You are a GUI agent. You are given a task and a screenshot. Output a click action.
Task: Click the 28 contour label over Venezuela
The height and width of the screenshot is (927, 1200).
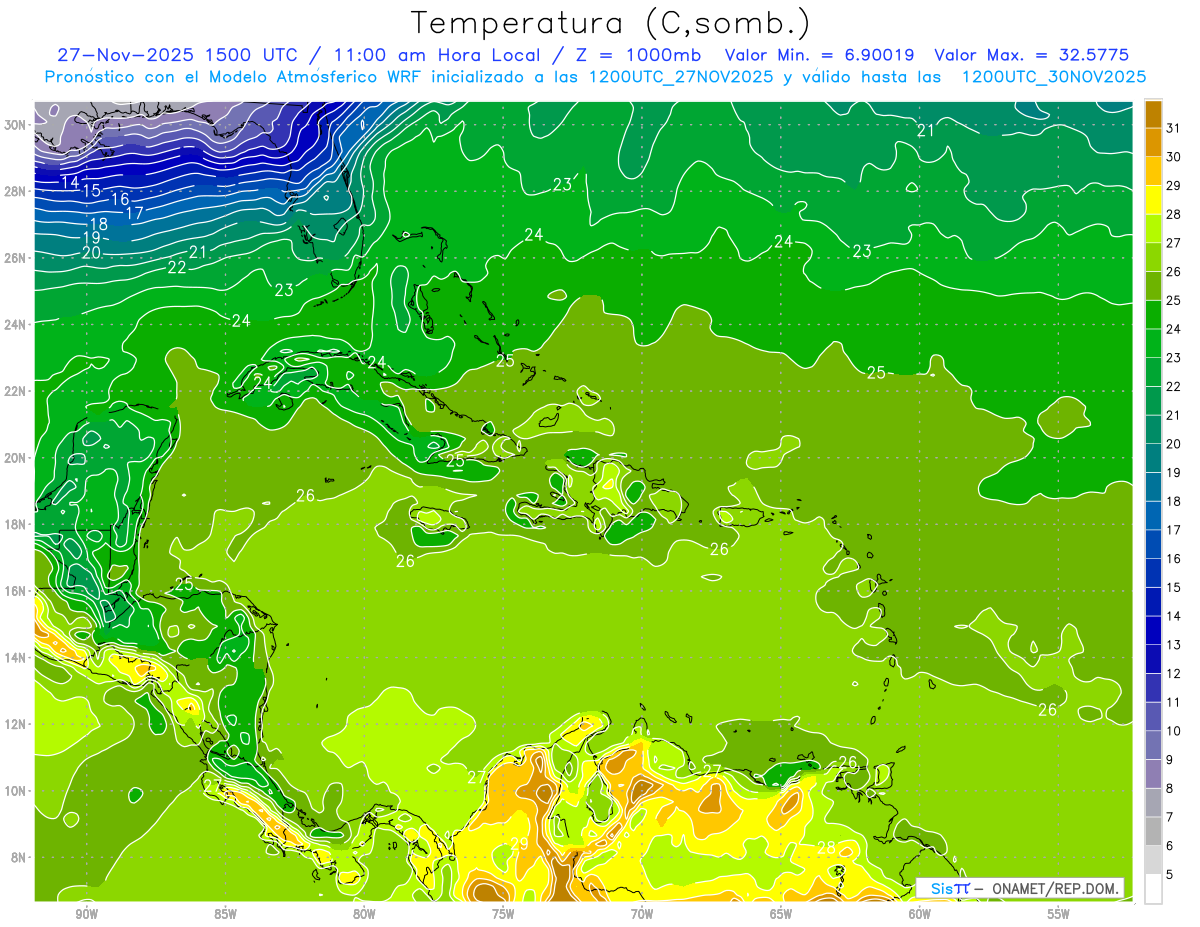[x=826, y=848]
